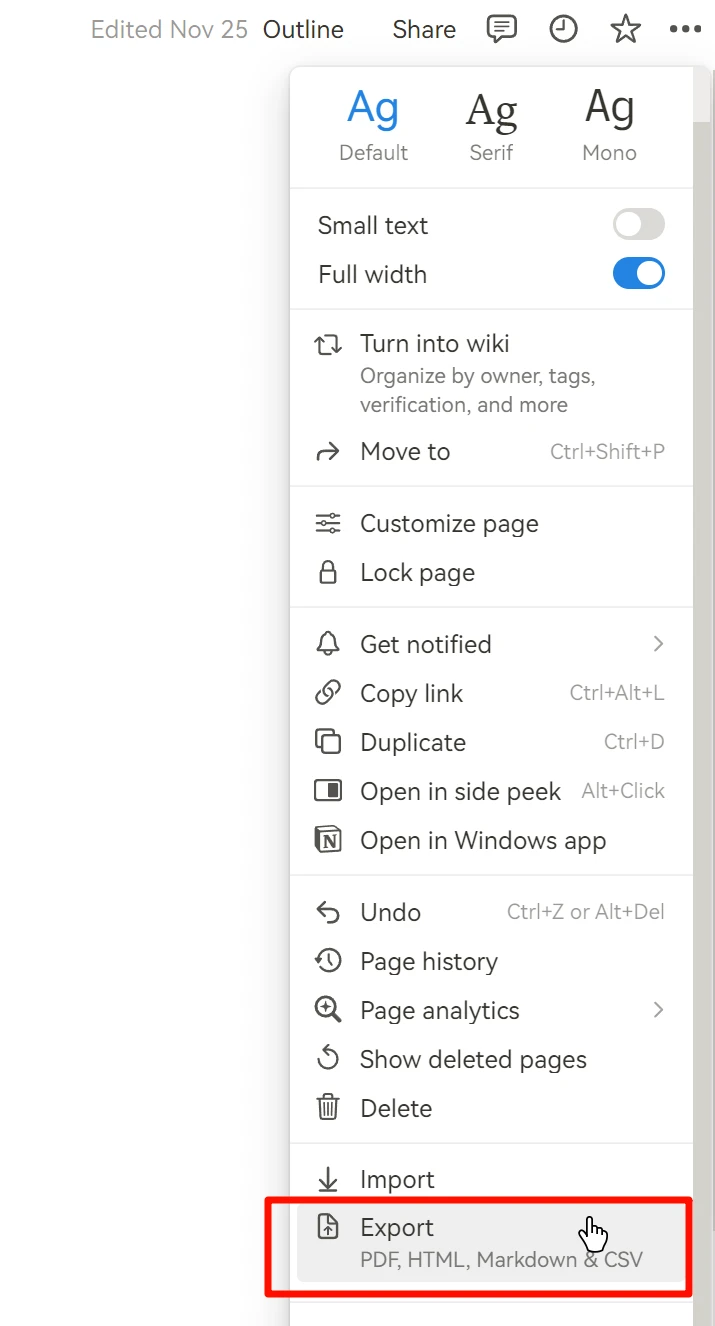
Task: Choose Turn into wiki option
Action: tap(435, 344)
